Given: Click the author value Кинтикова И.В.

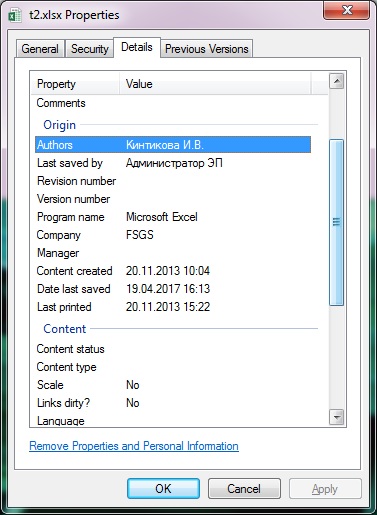Looking at the screenshot, I should coord(165,145).
